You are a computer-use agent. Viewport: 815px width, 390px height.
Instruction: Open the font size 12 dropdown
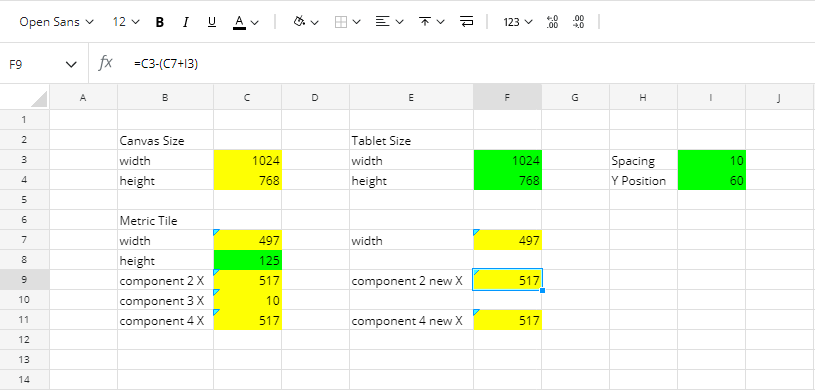click(x=126, y=22)
